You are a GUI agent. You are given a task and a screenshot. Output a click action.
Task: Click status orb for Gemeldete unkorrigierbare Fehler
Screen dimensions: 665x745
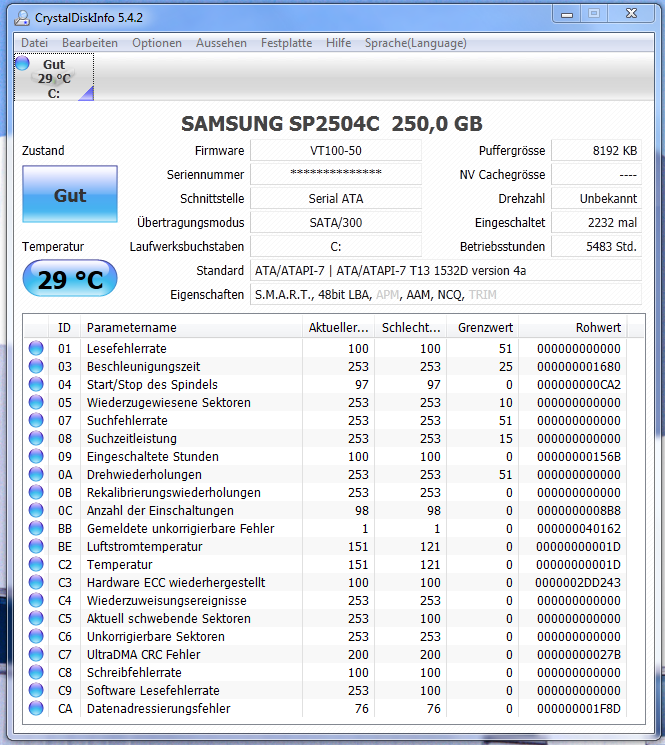pos(36,528)
